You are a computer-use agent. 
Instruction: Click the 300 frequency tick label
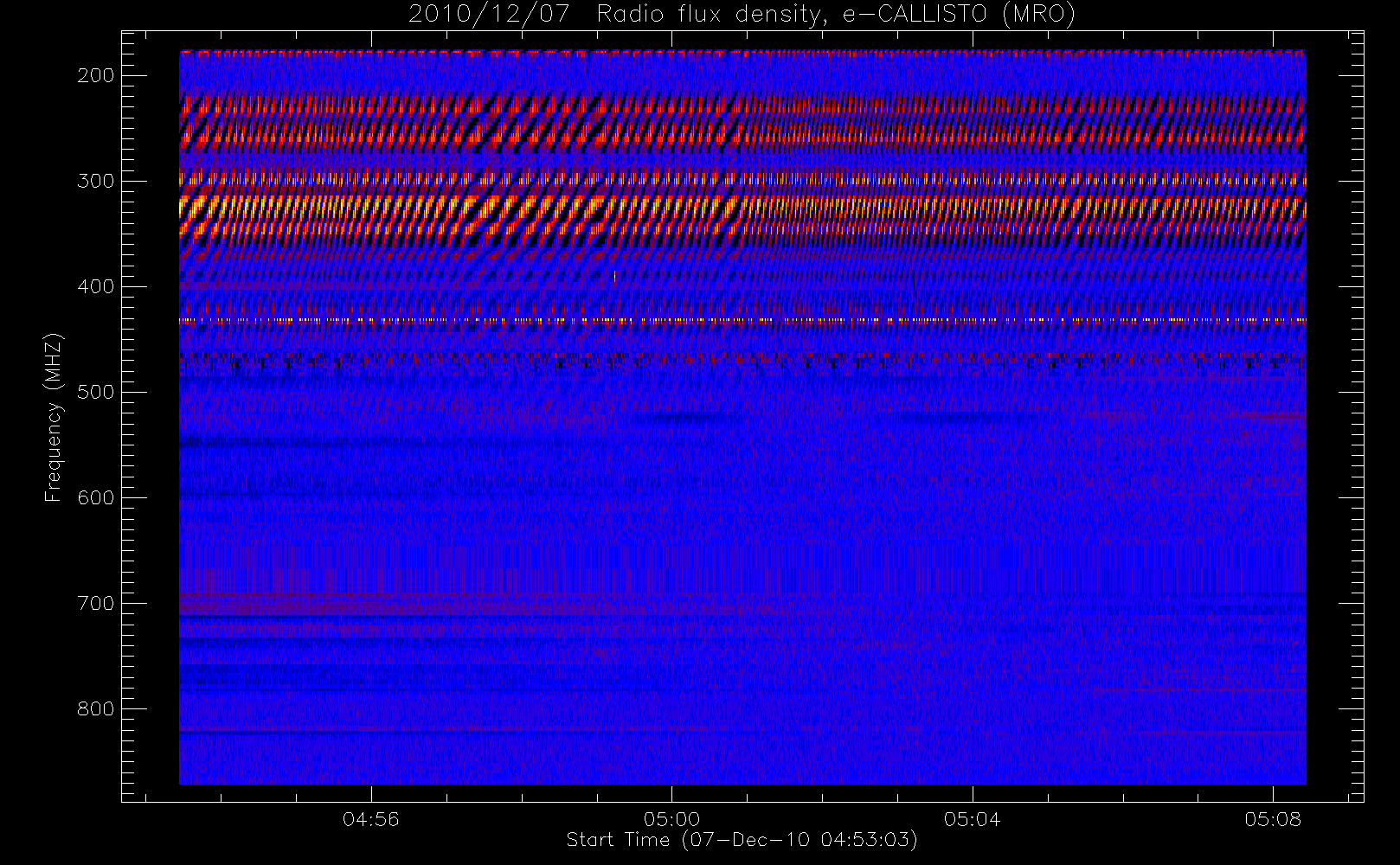pyautogui.click(x=96, y=181)
